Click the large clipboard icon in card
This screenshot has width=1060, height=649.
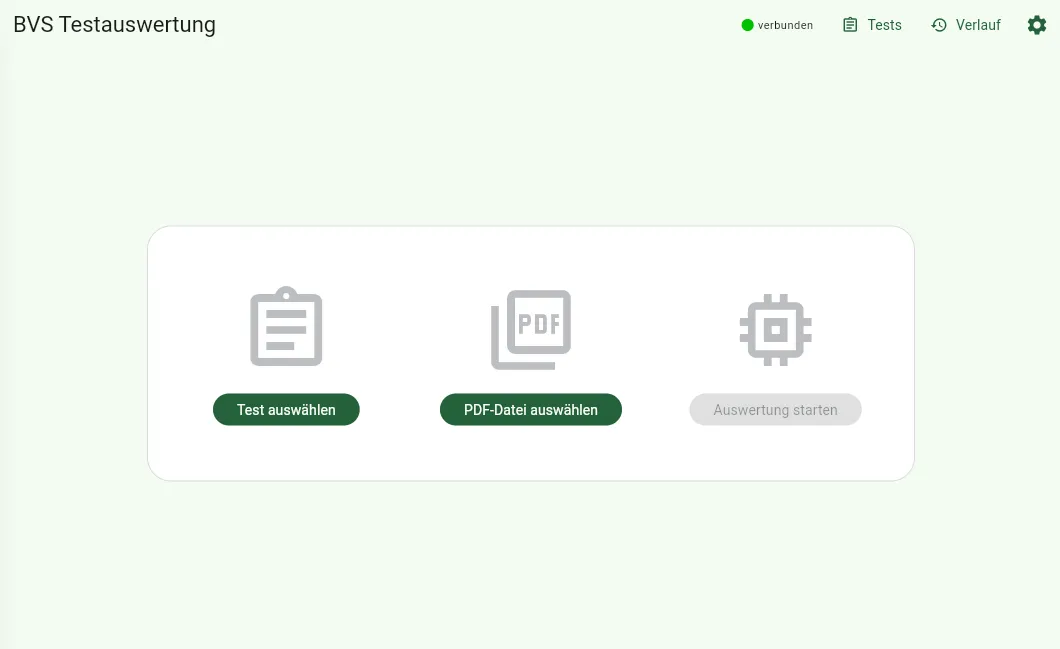tap(286, 327)
